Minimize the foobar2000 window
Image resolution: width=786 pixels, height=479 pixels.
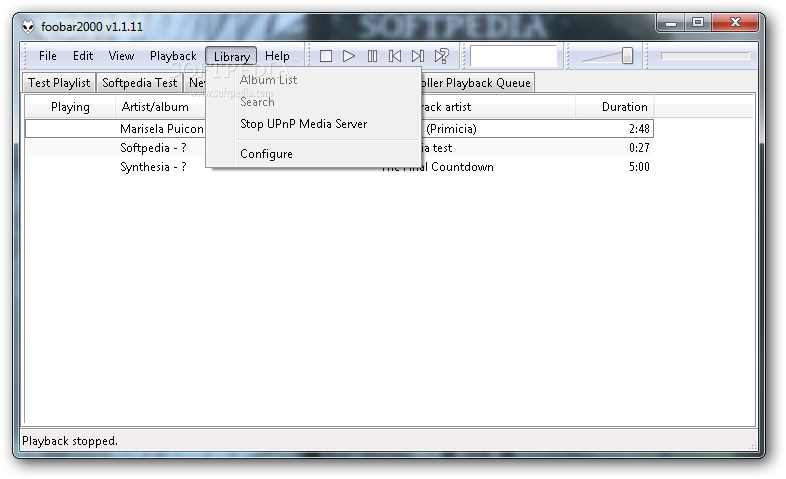671,23
